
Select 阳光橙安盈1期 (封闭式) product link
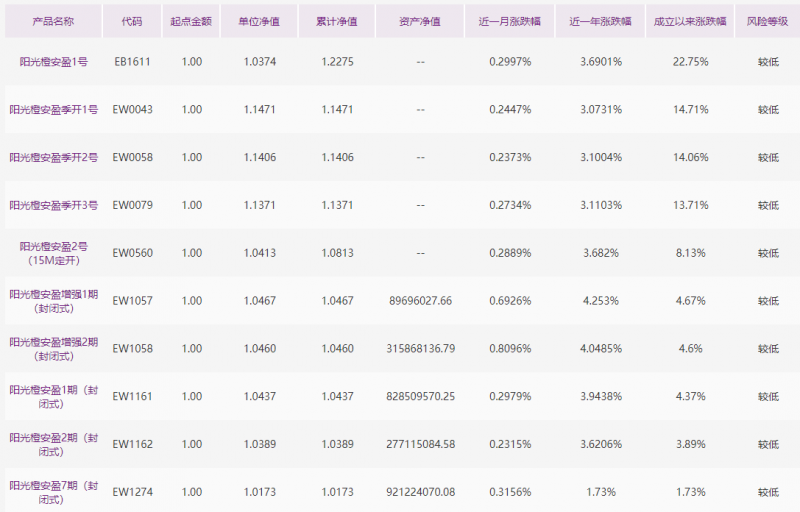click(x=54, y=396)
